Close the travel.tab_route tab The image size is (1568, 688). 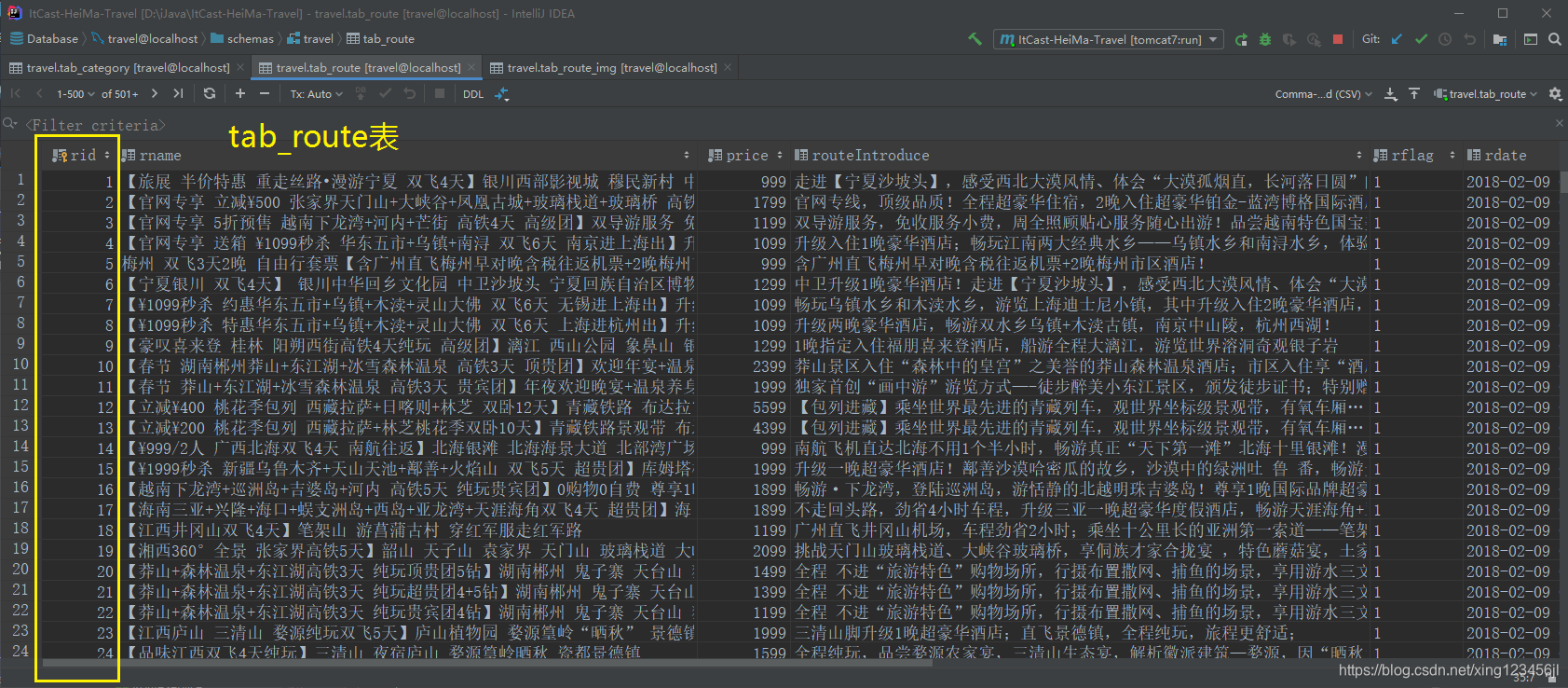pyautogui.click(x=471, y=67)
